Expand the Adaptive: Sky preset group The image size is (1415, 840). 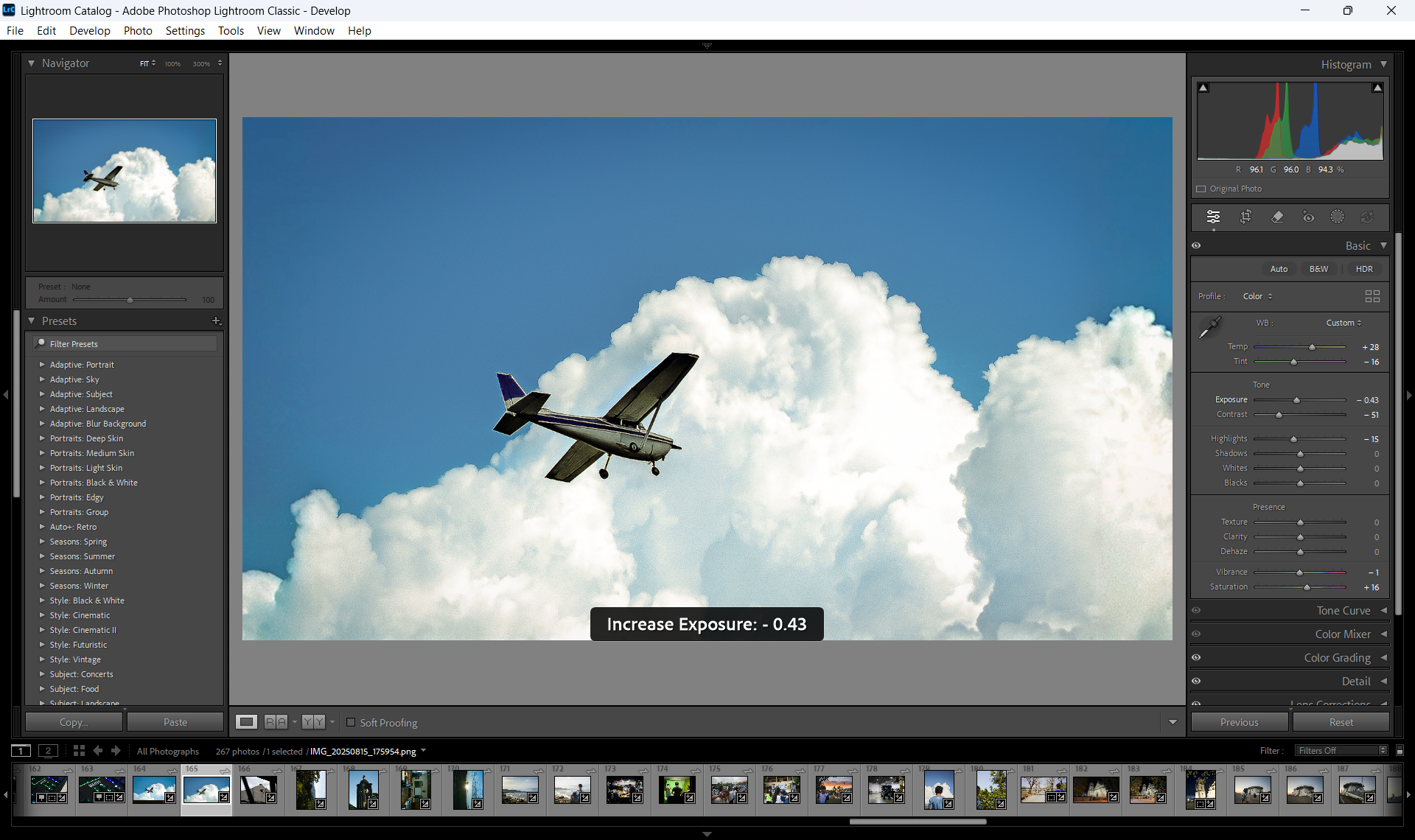(42, 379)
